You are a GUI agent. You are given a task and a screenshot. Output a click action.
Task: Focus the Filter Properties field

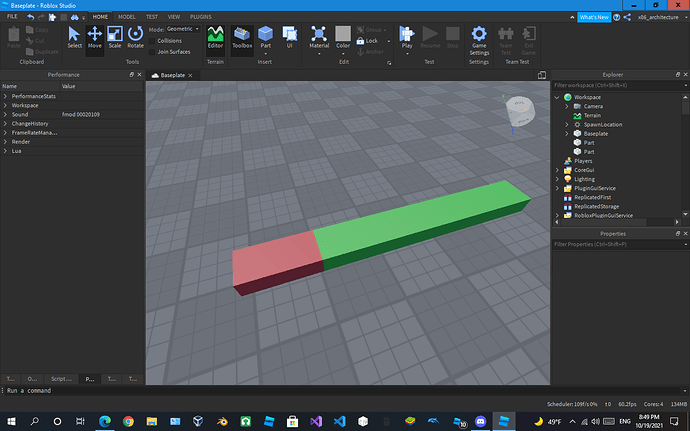click(x=618, y=244)
